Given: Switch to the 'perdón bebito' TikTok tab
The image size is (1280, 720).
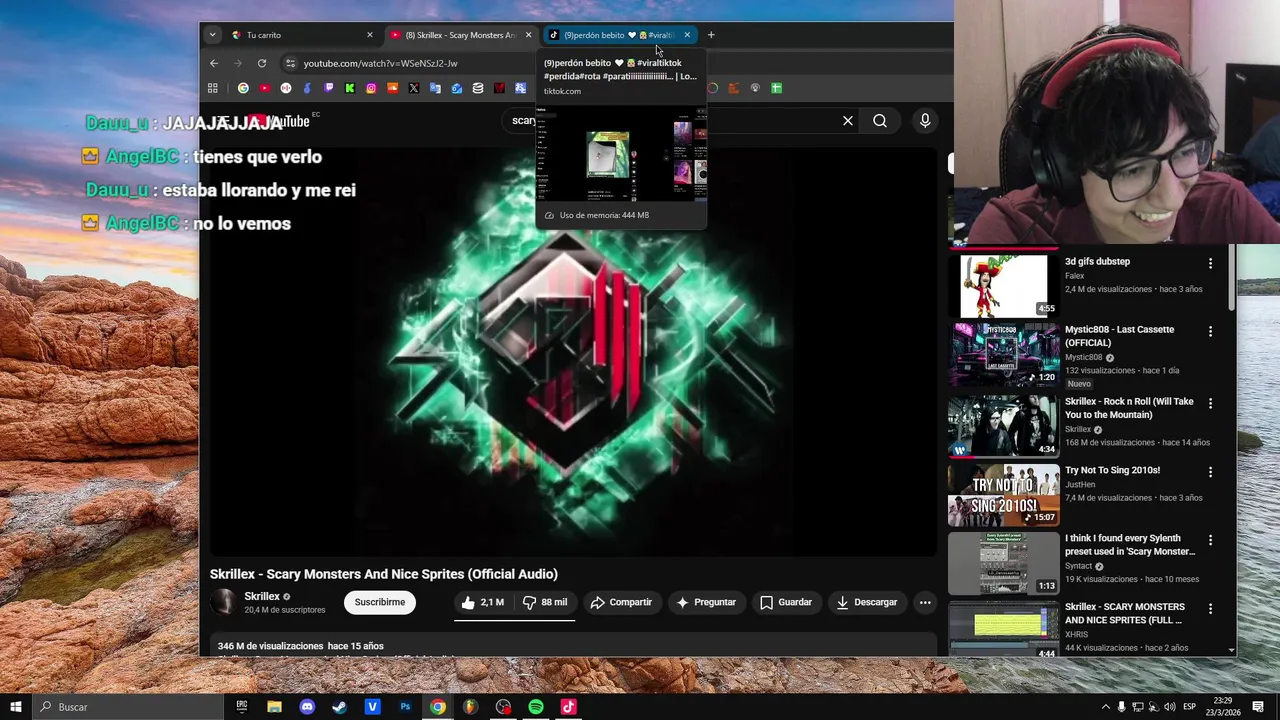Looking at the screenshot, I should click(618, 35).
